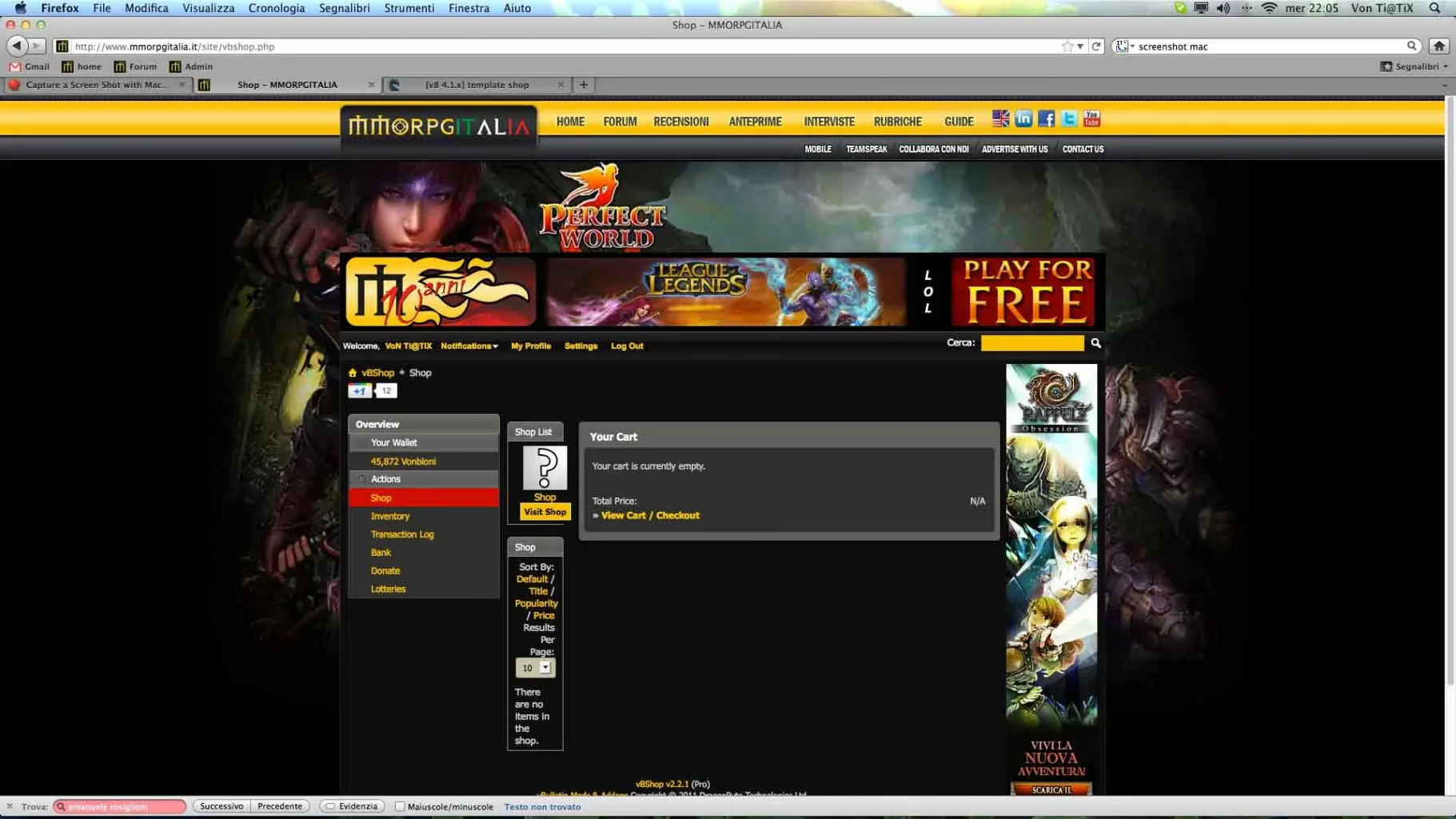1456x819 pixels.
Task: Switch to the template shop tab
Action: click(477, 85)
